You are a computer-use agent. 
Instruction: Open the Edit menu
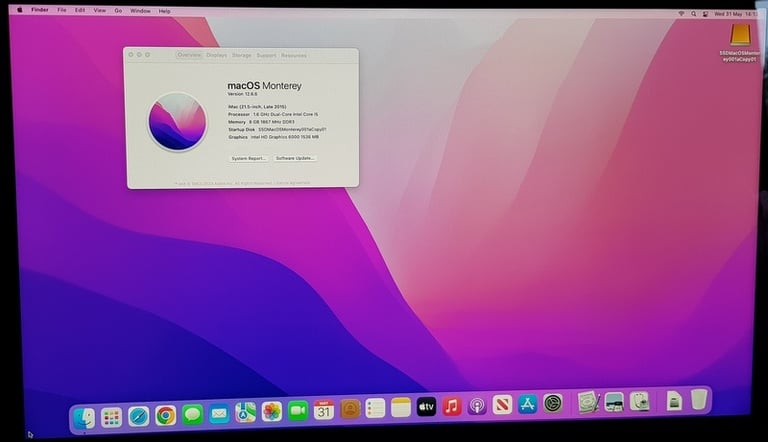tap(80, 10)
